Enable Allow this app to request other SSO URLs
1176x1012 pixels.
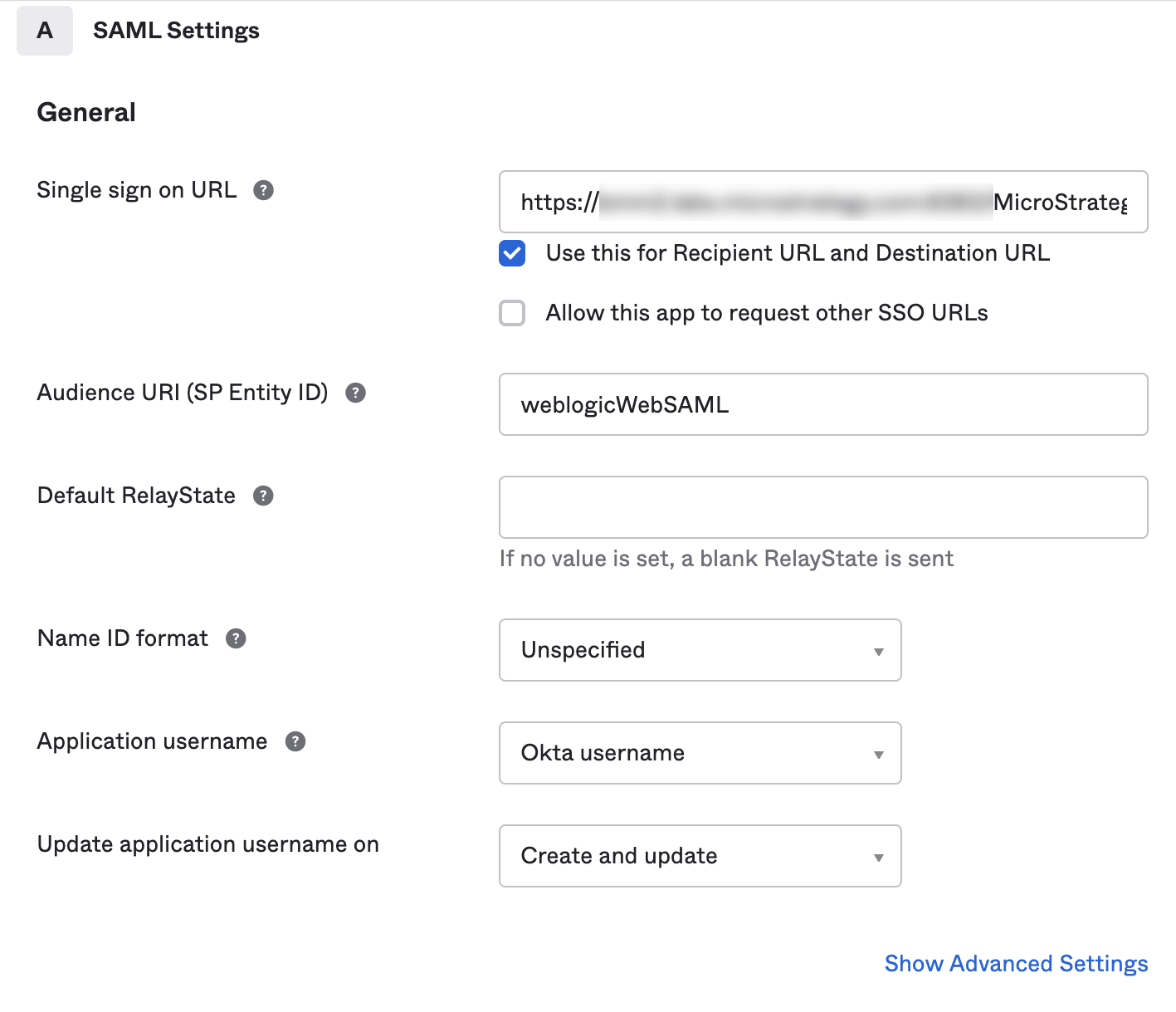tap(512, 313)
